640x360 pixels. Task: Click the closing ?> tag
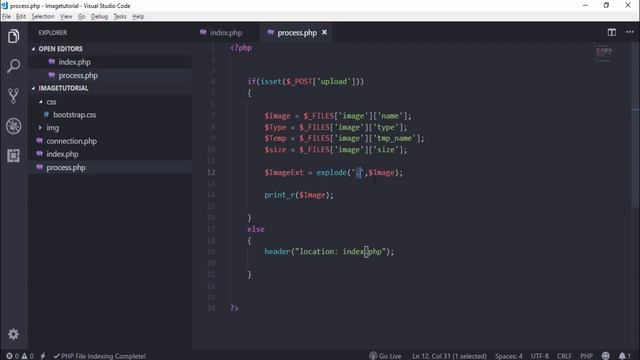coord(234,308)
